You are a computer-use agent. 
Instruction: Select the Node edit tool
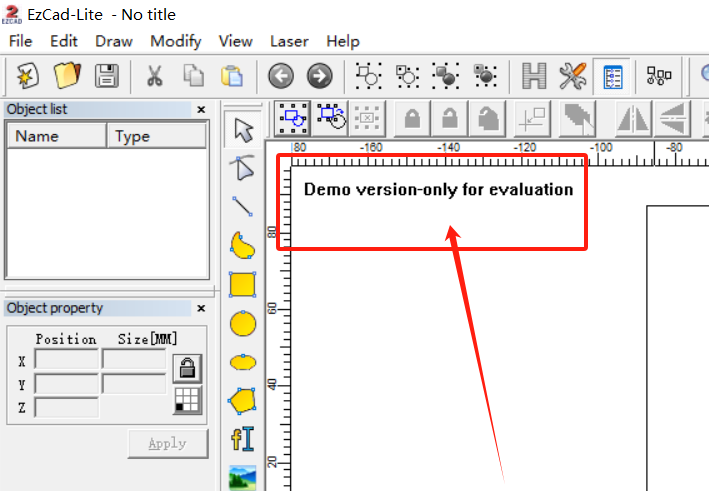(x=243, y=168)
